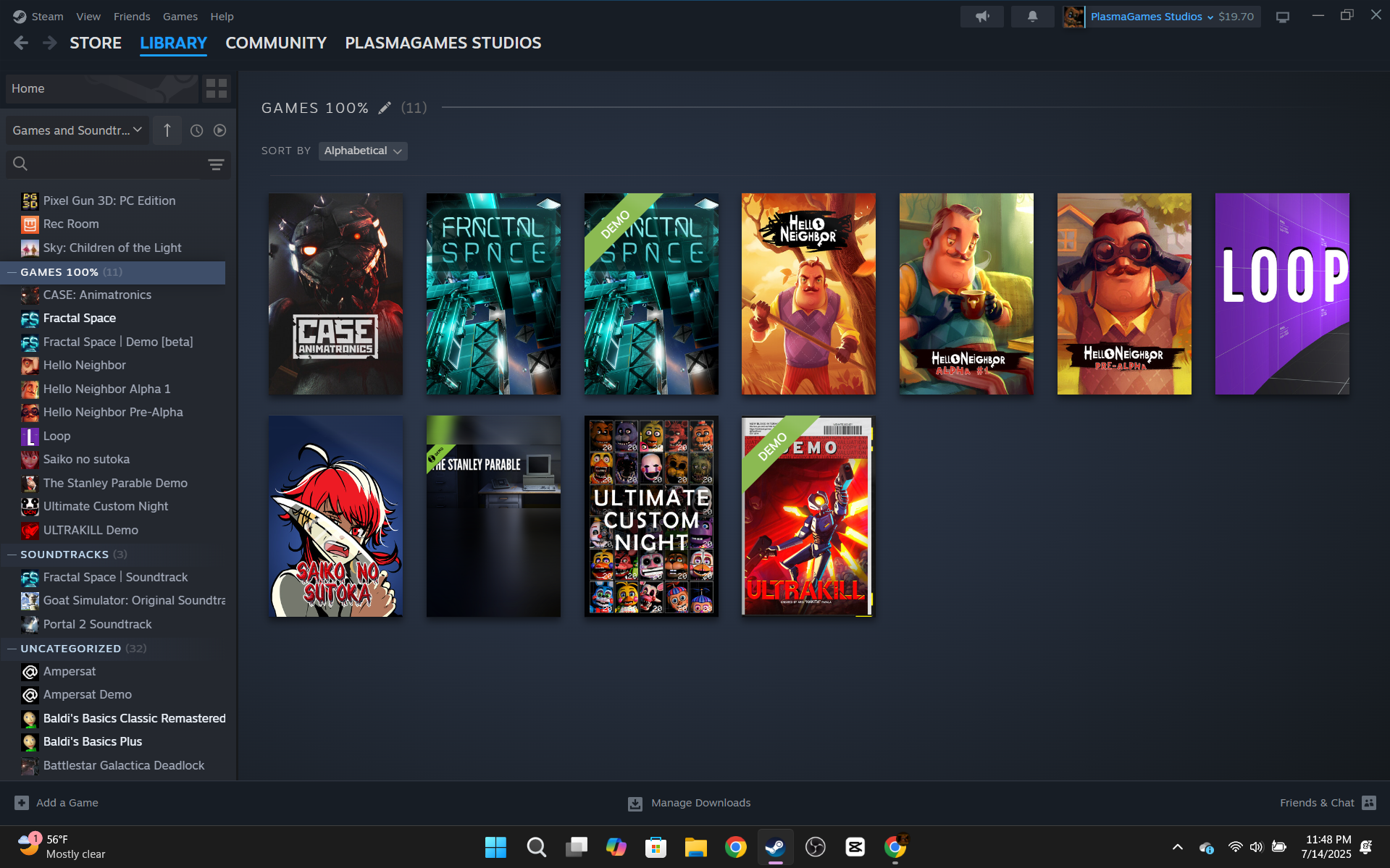Show hidden system tray icons chevron

pos(1178,847)
